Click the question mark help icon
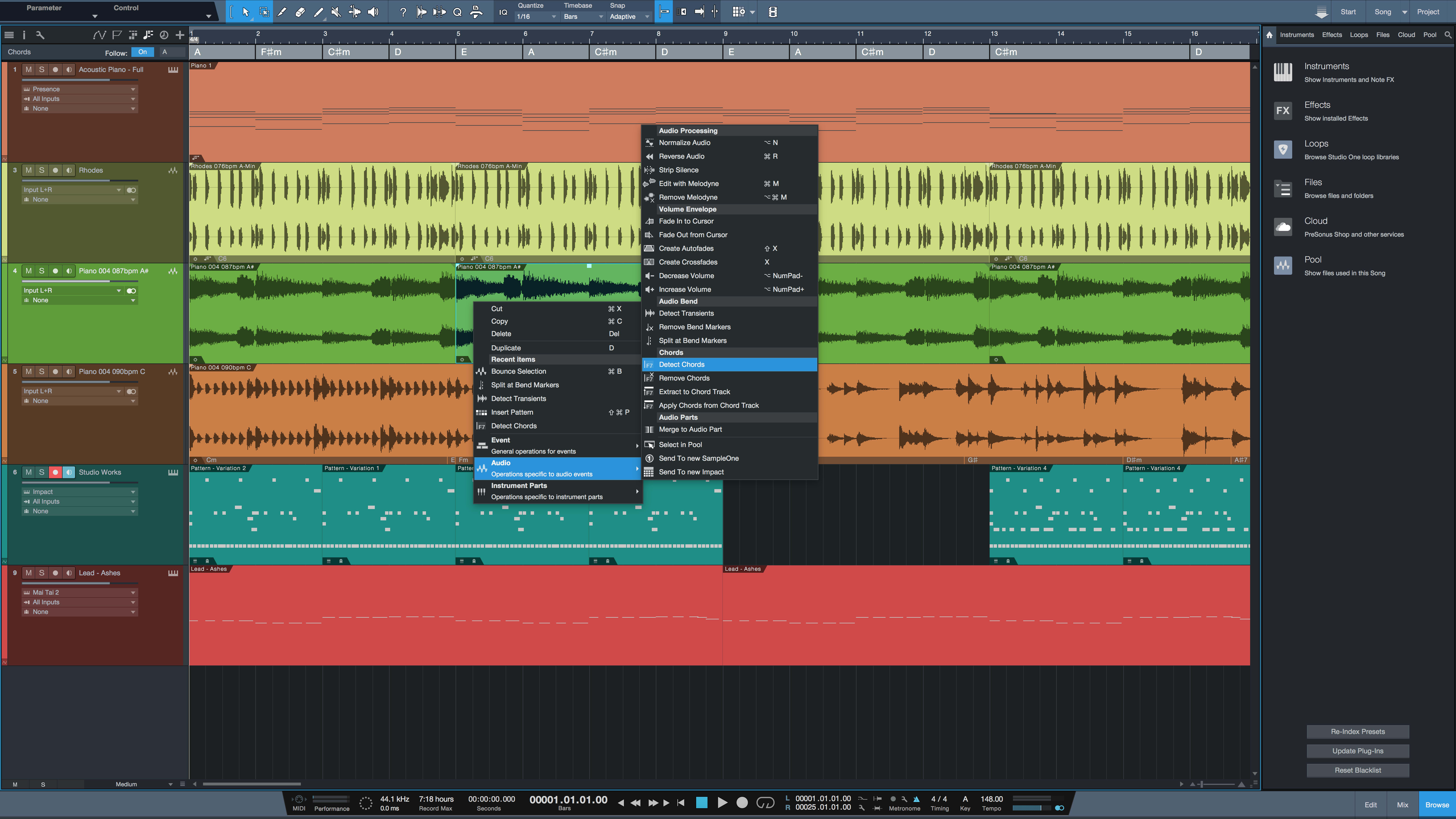The image size is (1456, 819). tap(402, 12)
